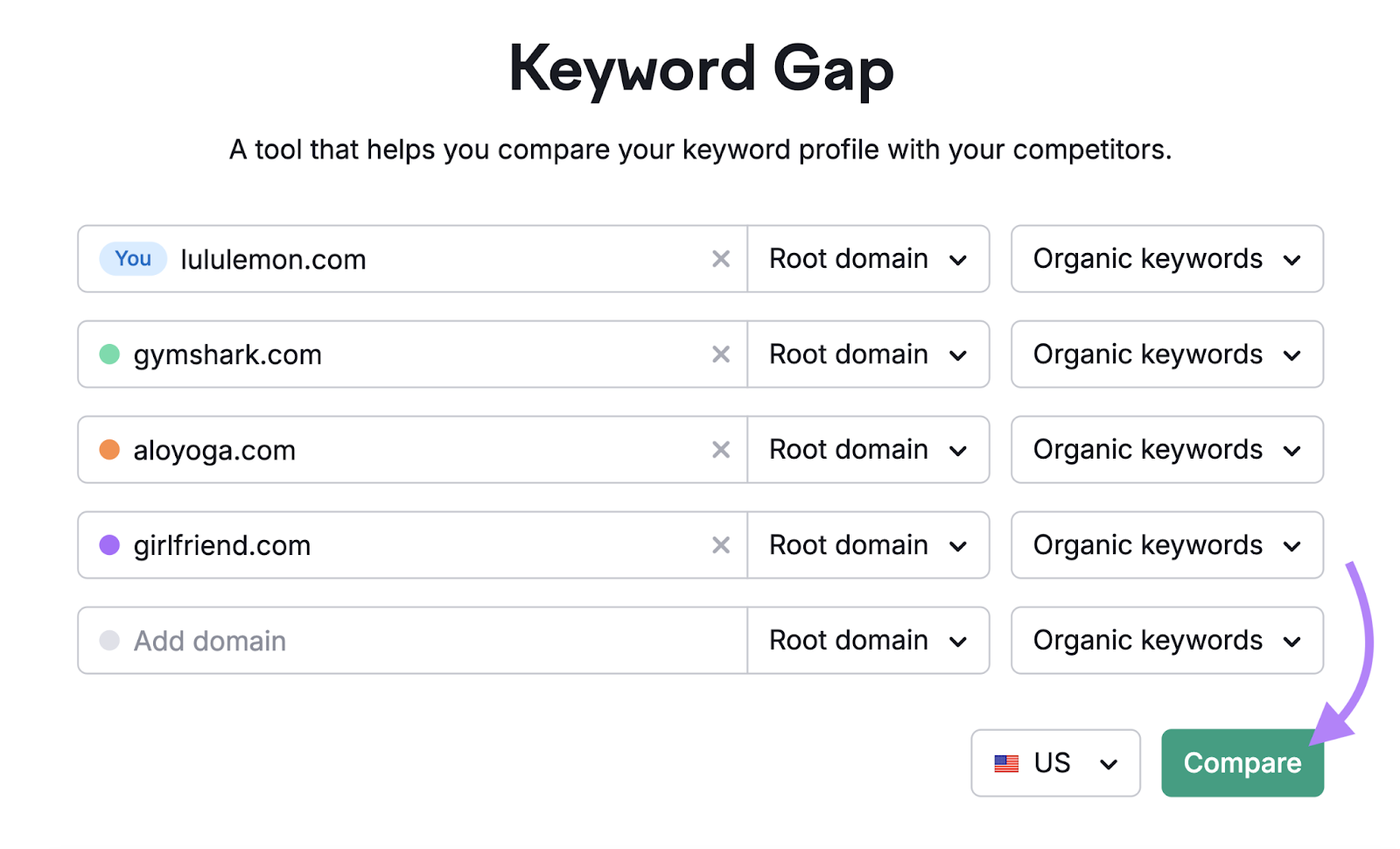
Task: Click the green dot beside gymshark.com
Action: [x=109, y=354]
